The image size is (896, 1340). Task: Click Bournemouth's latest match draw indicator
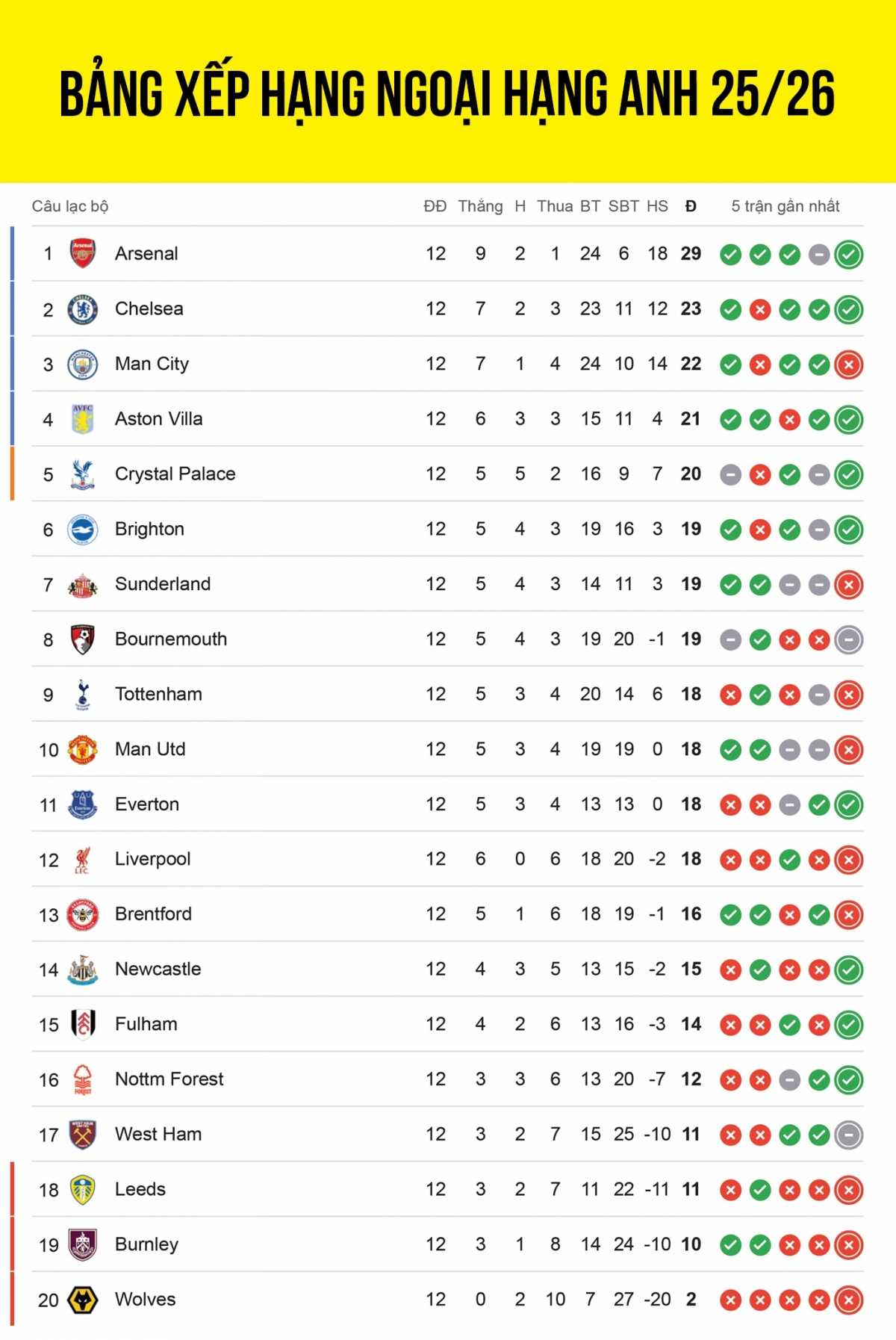(848, 640)
